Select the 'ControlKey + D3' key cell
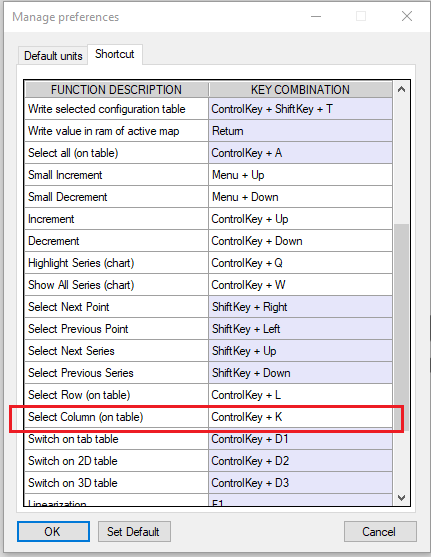 click(x=301, y=483)
